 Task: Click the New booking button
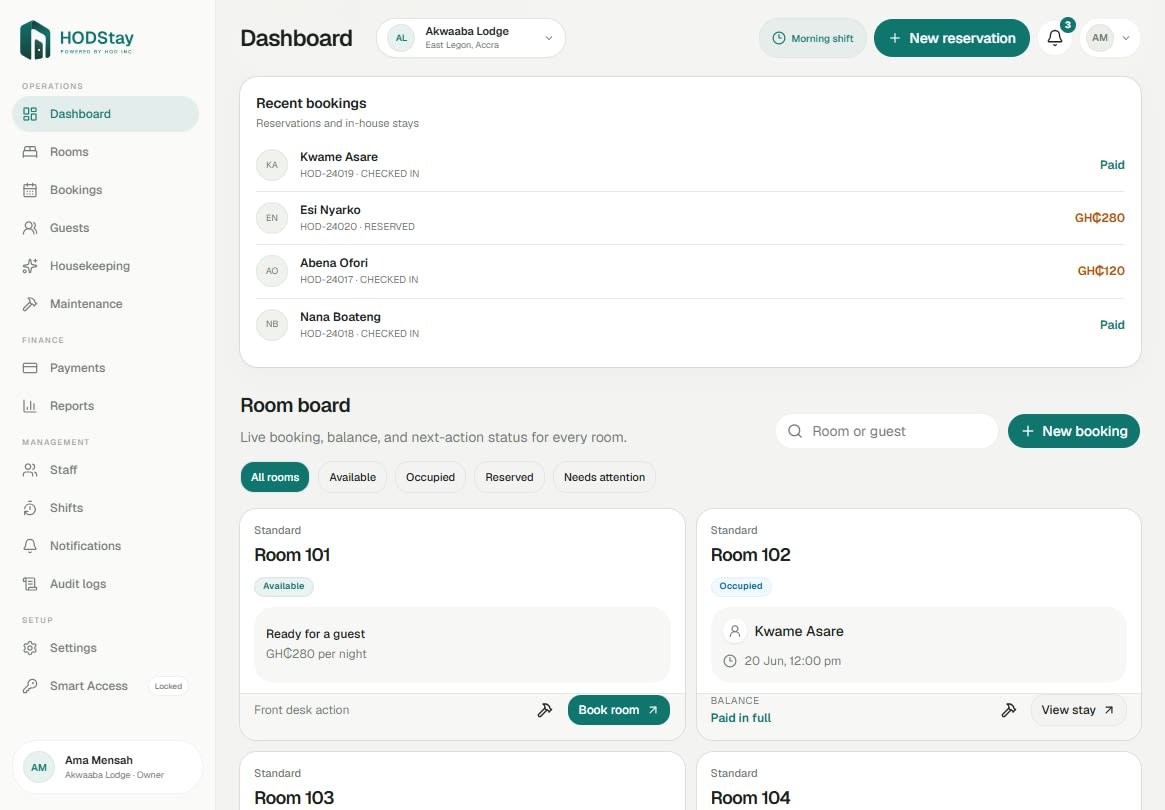point(1074,431)
